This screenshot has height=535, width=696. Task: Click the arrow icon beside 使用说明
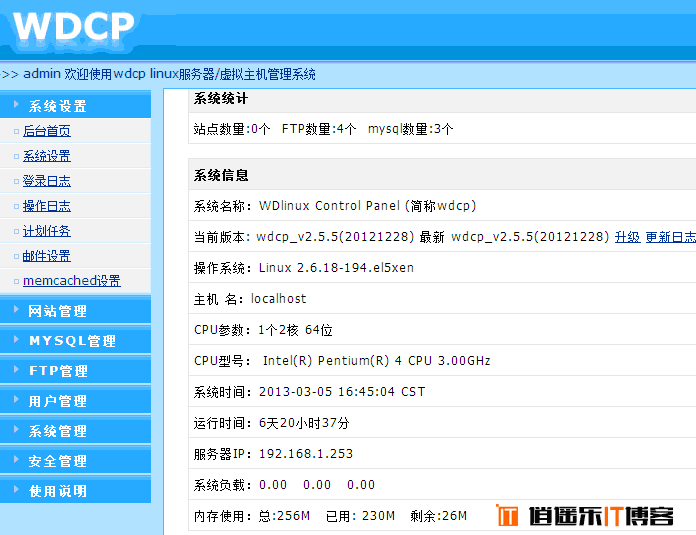pos(16,489)
